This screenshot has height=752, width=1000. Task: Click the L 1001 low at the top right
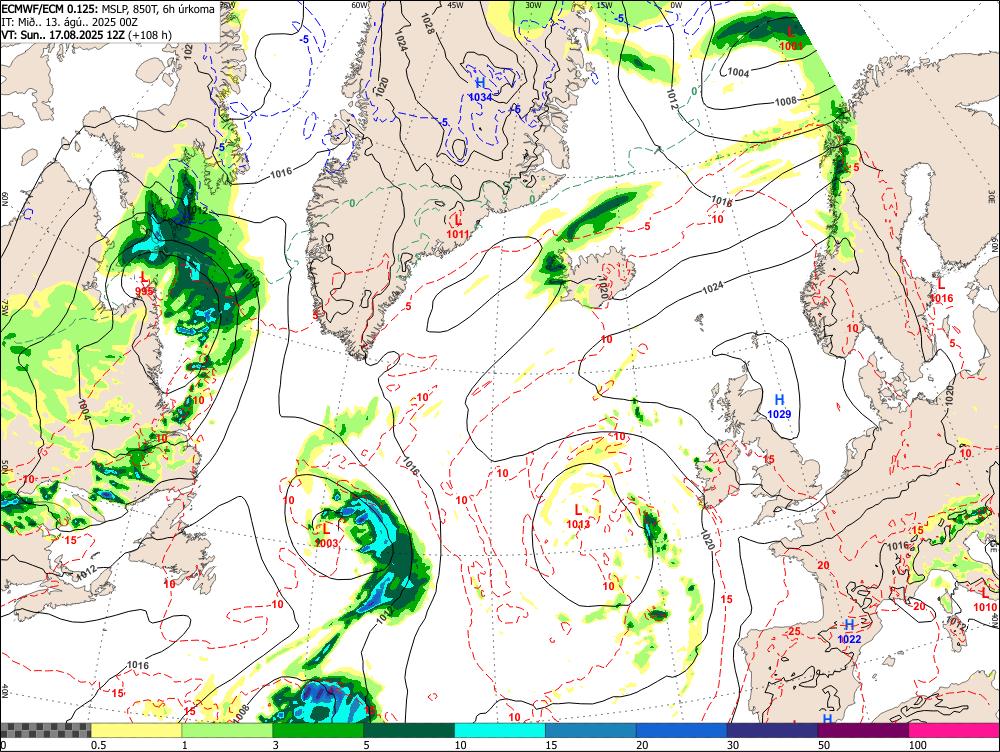coord(791,38)
